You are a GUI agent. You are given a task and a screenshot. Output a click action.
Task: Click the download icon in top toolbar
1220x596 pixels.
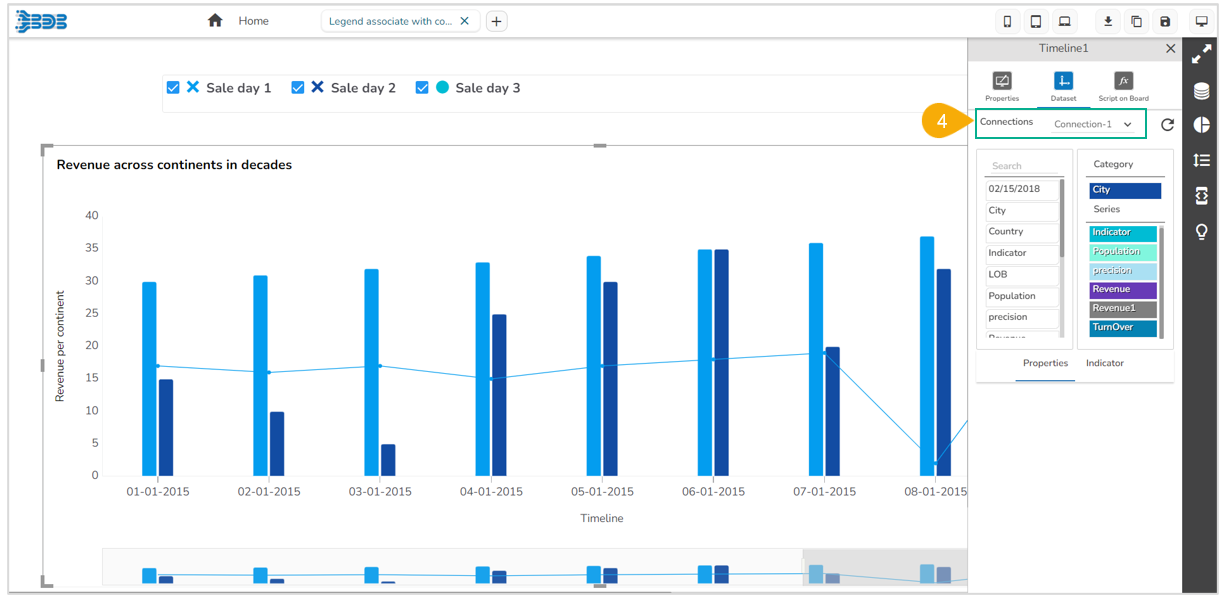click(x=1108, y=22)
